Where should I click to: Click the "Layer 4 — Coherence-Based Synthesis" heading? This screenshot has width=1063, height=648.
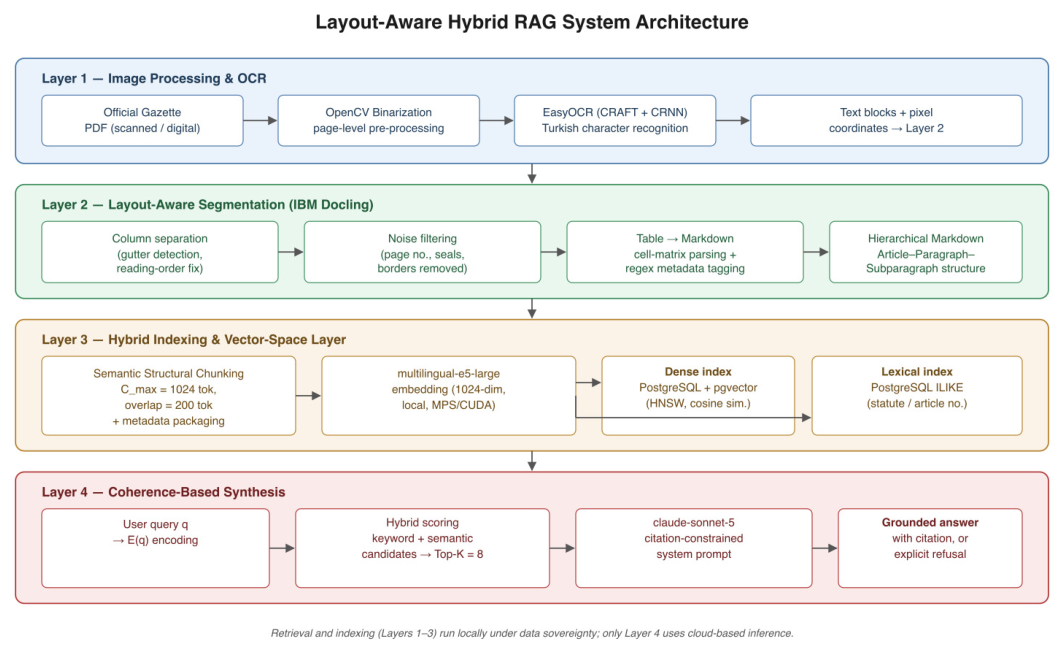click(163, 492)
